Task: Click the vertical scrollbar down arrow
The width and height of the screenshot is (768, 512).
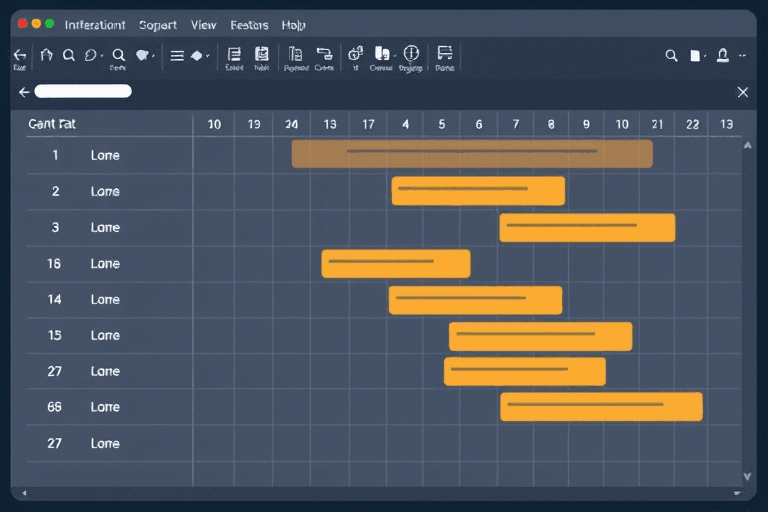Action: click(x=747, y=476)
